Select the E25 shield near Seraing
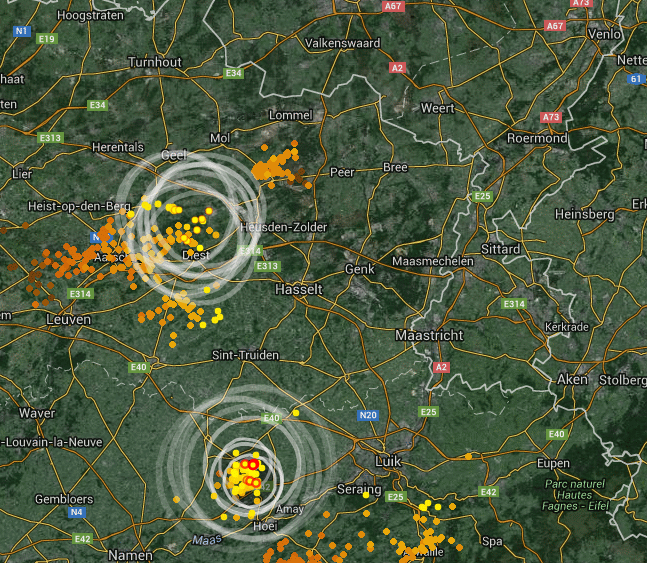 pos(395,497)
